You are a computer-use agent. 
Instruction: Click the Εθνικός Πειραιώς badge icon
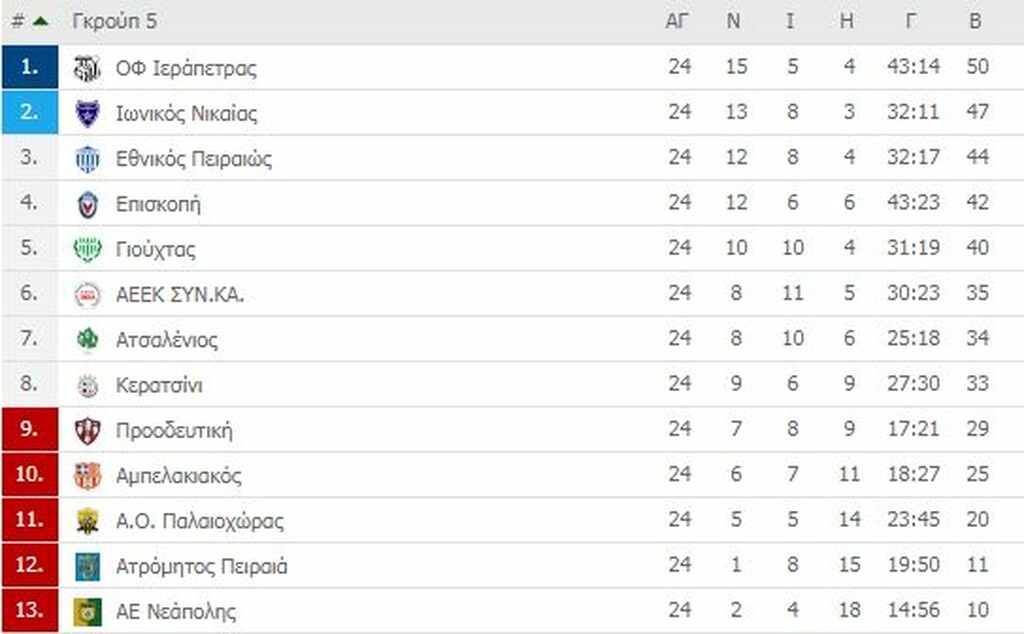(88, 157)
